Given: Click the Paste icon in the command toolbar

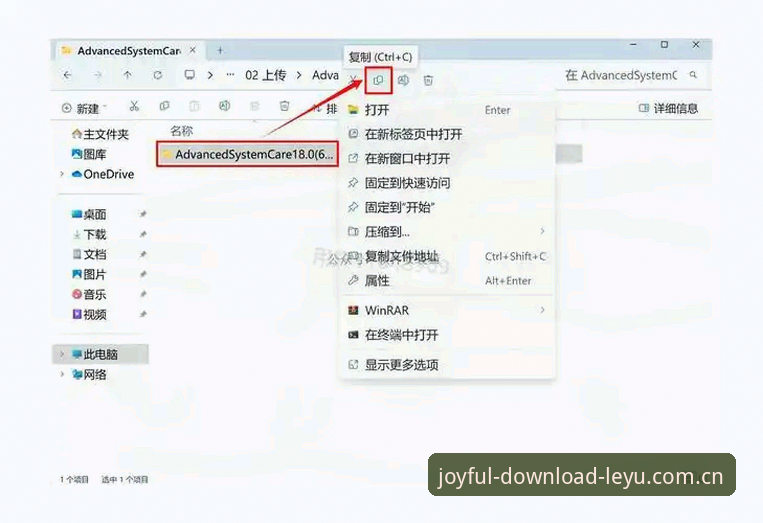Looking at the screenshot, I should point(194,106).
